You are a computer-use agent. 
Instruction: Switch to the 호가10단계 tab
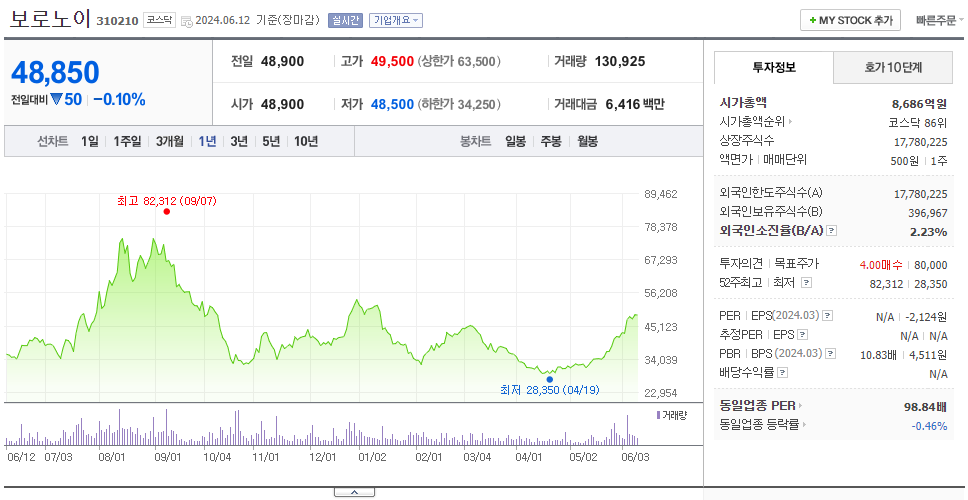[x=893, y=68]
